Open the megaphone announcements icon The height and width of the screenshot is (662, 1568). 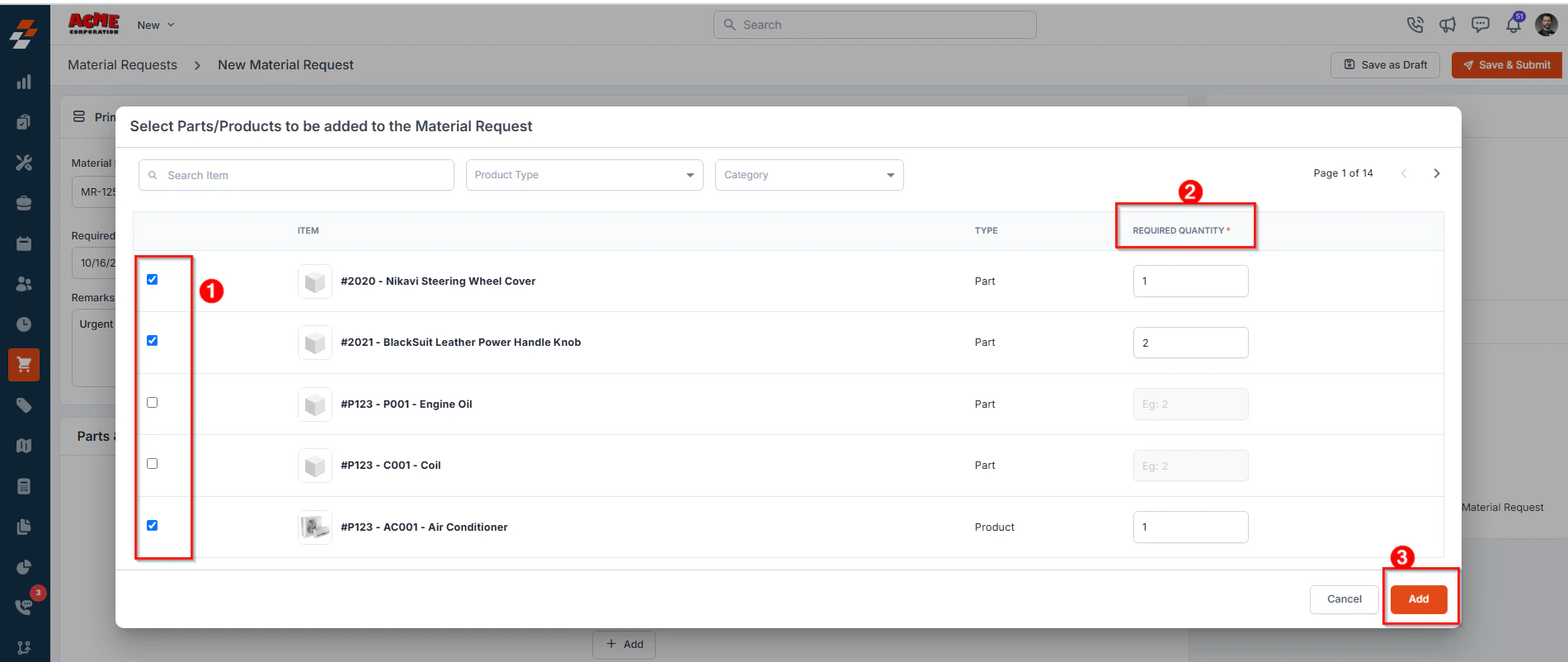point(1448,25)
